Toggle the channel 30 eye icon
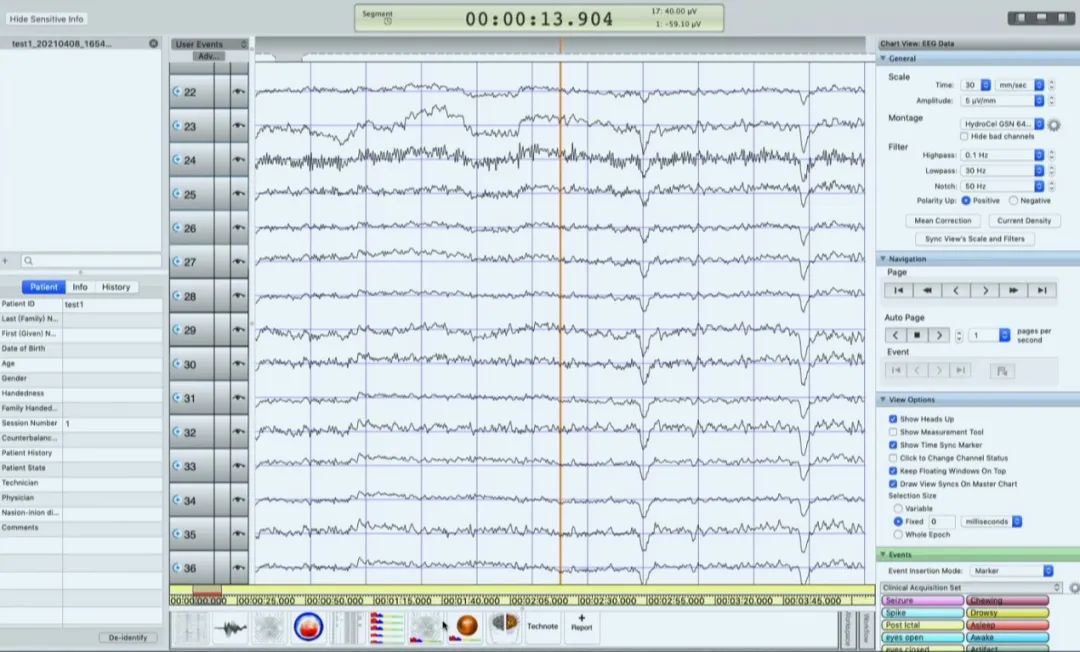Screen dimensions: 1080x652 point(239,364)
